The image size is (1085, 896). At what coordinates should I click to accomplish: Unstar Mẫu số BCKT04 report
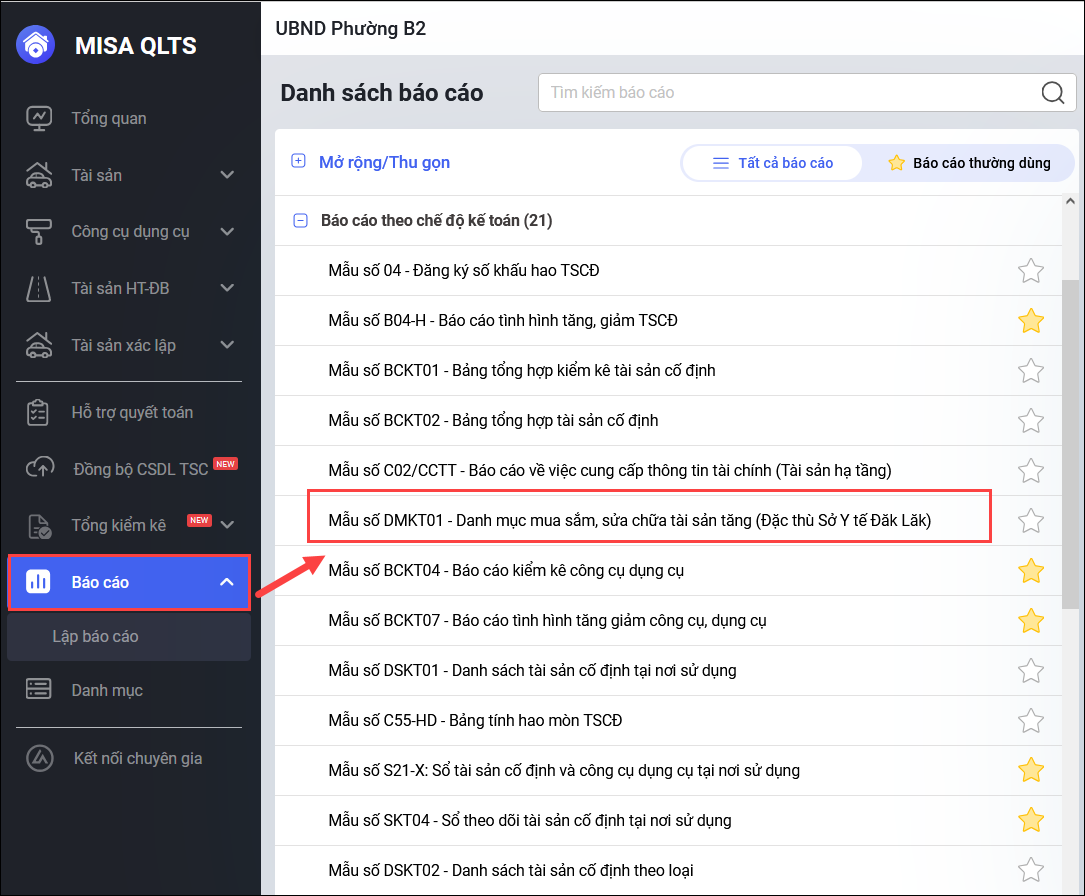(1030, 570)
